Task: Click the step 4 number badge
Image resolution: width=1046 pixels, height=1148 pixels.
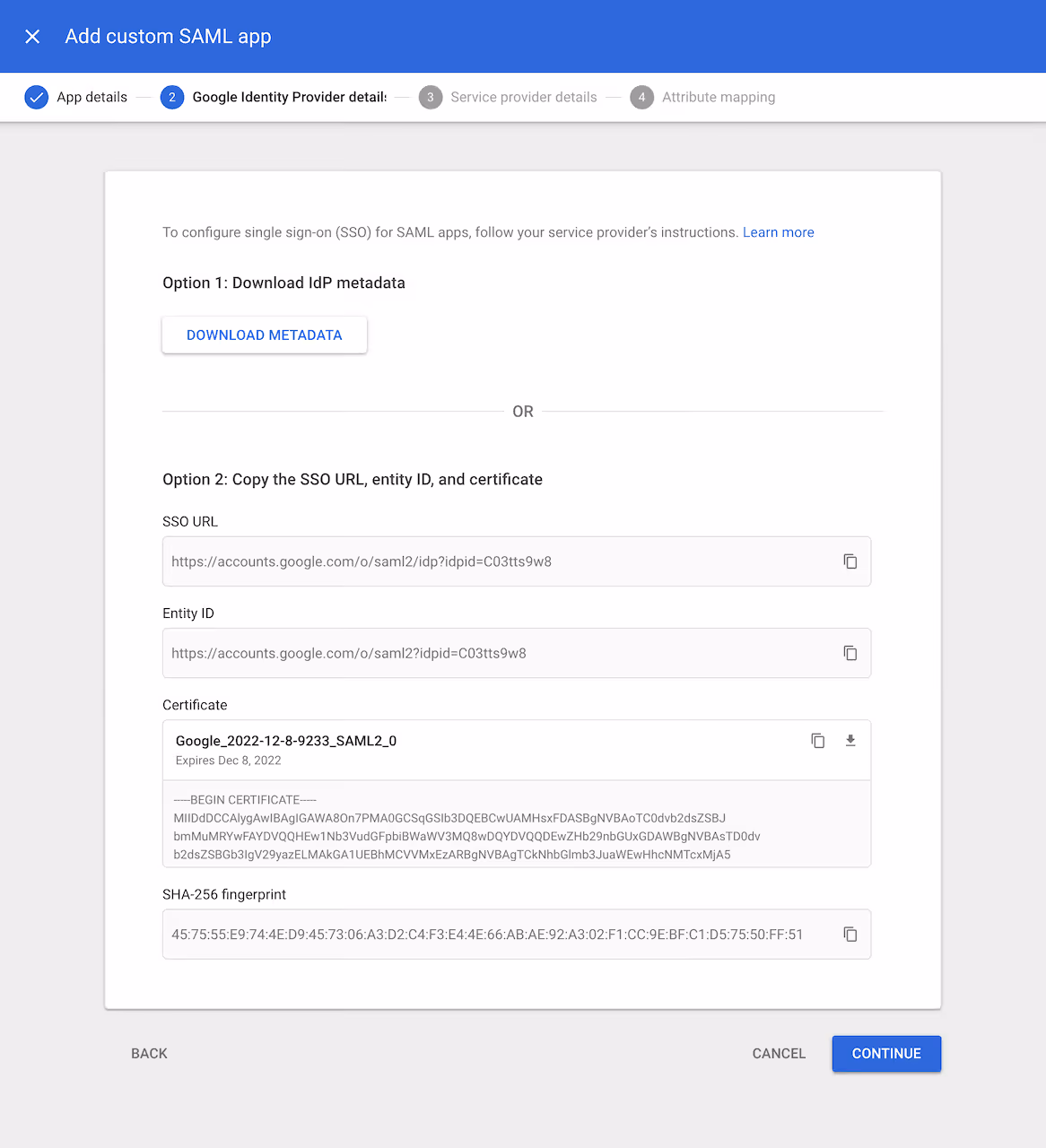Action: (x=641, y=97)
